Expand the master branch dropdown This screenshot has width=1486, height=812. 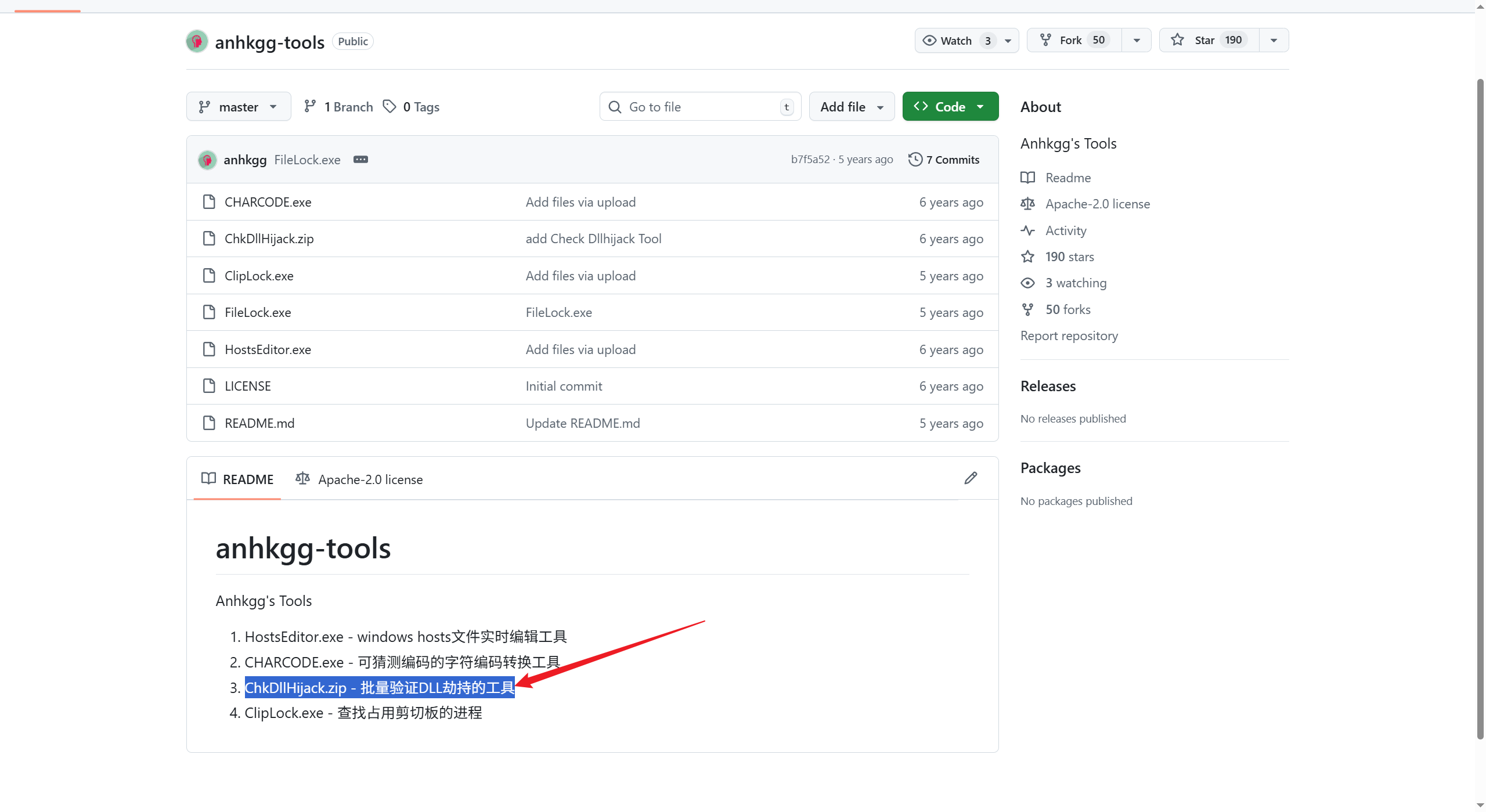(239, 107)
